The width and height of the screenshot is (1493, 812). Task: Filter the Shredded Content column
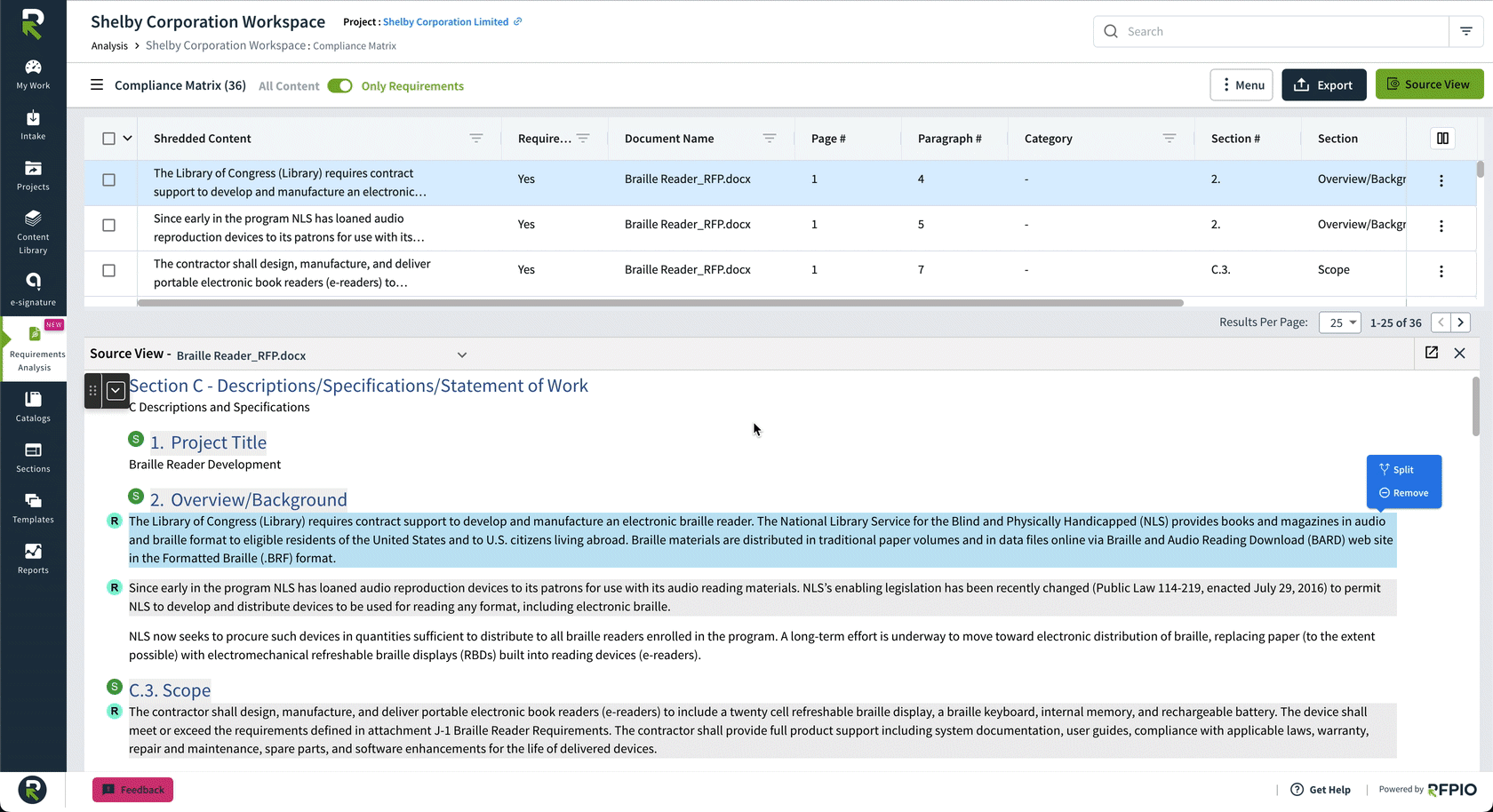[x=476, y=139]
